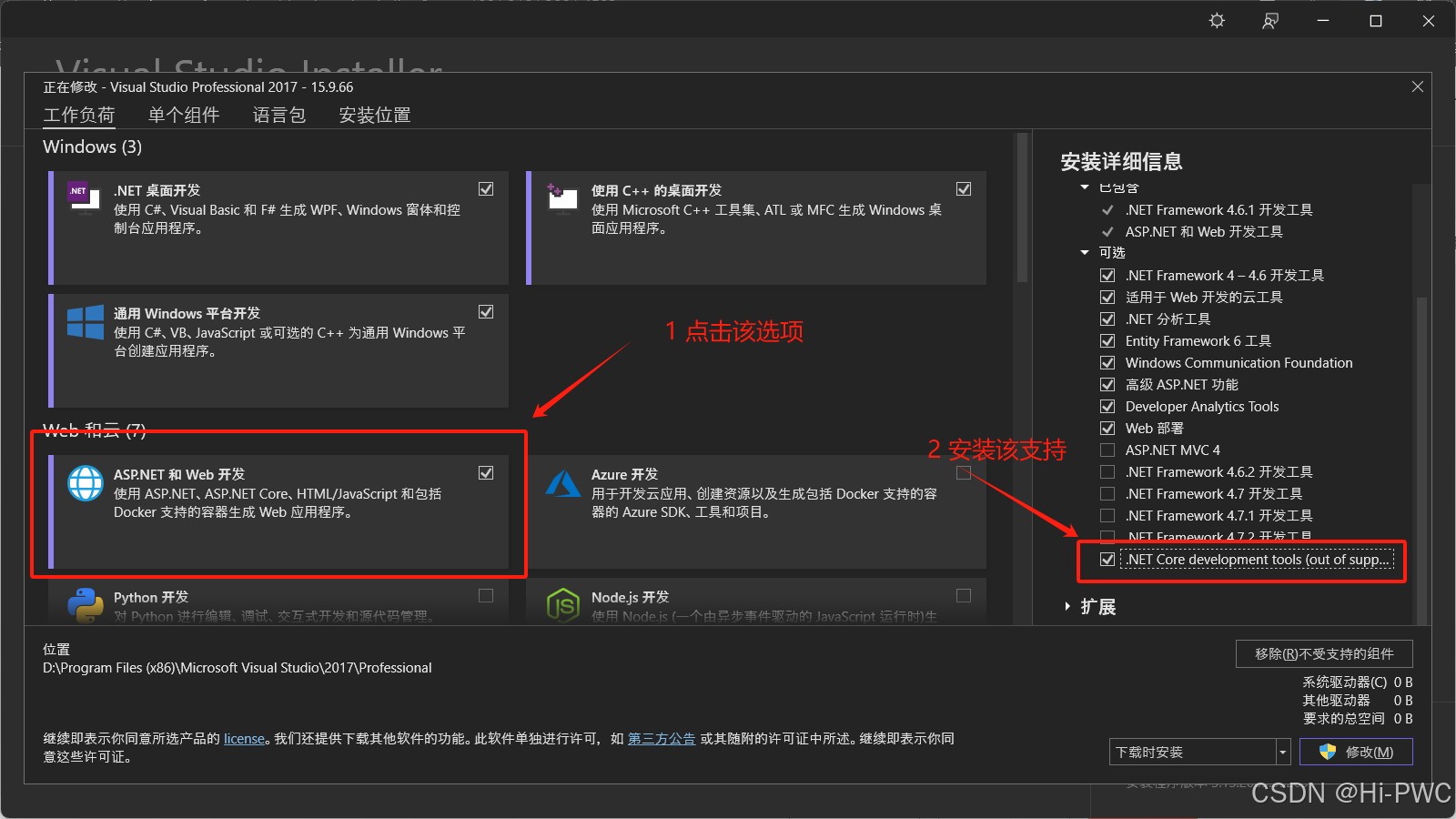This screenshot has width=1456, height=819.
Task: Click the Node.js workload icon
Action: [563, 603]
